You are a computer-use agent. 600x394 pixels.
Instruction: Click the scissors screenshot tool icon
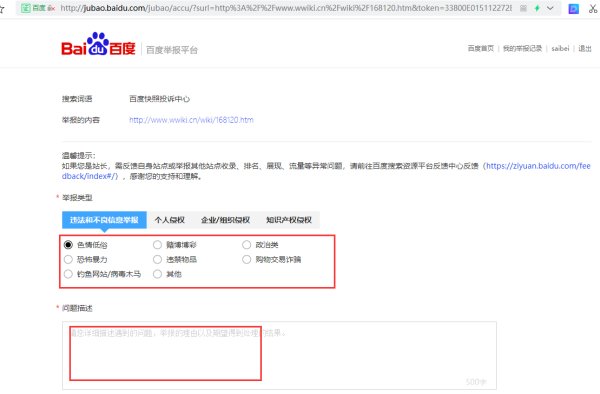click(x=593, y=8)
